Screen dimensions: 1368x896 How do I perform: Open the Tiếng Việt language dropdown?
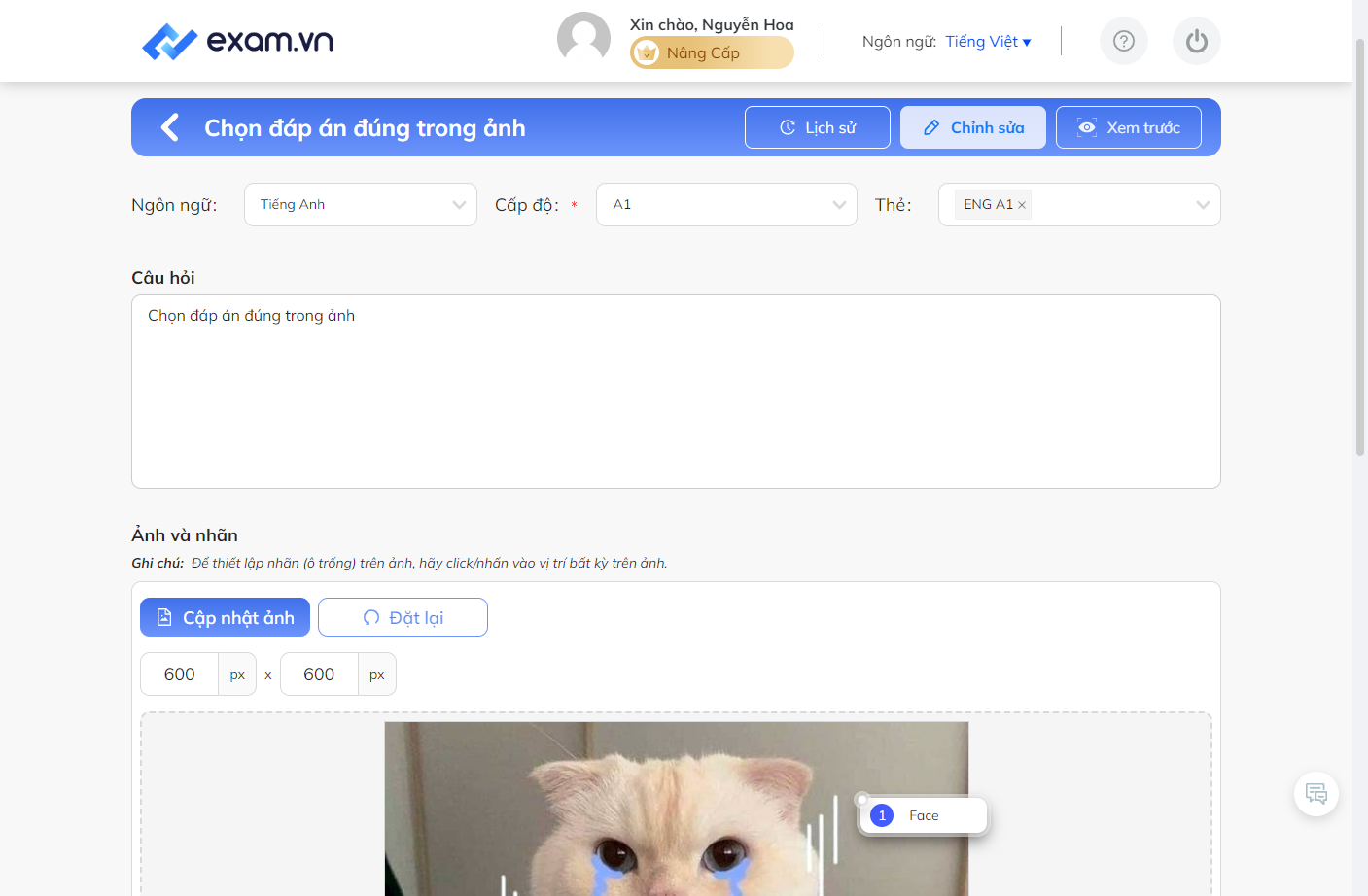click(988, 41)
